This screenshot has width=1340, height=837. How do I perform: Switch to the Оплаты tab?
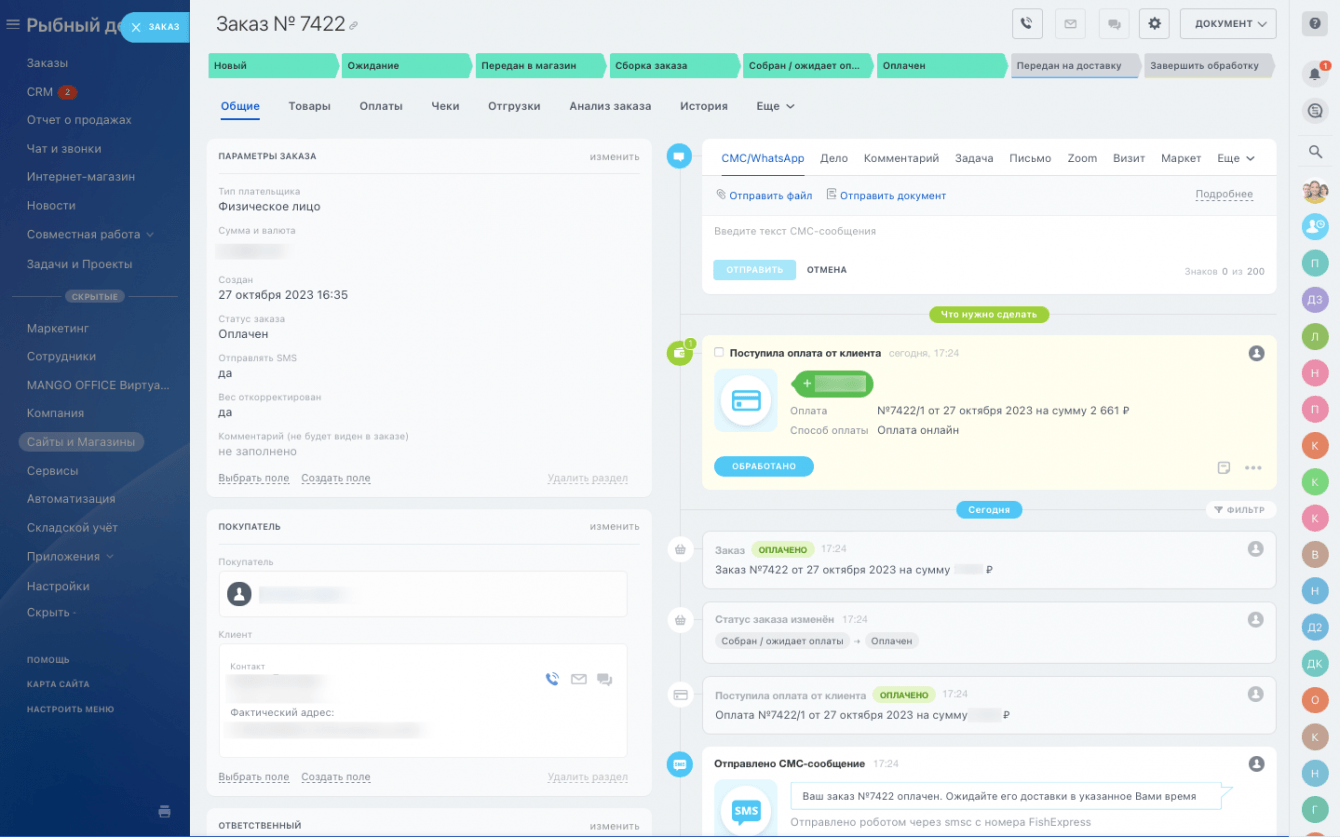tap(381, 106)
